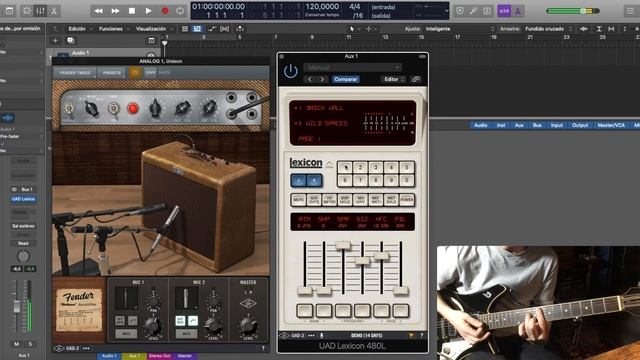Viewport: 640px width, 360px height.
Task: Select Lexicon keypad number 7
Action: (360, 180)
